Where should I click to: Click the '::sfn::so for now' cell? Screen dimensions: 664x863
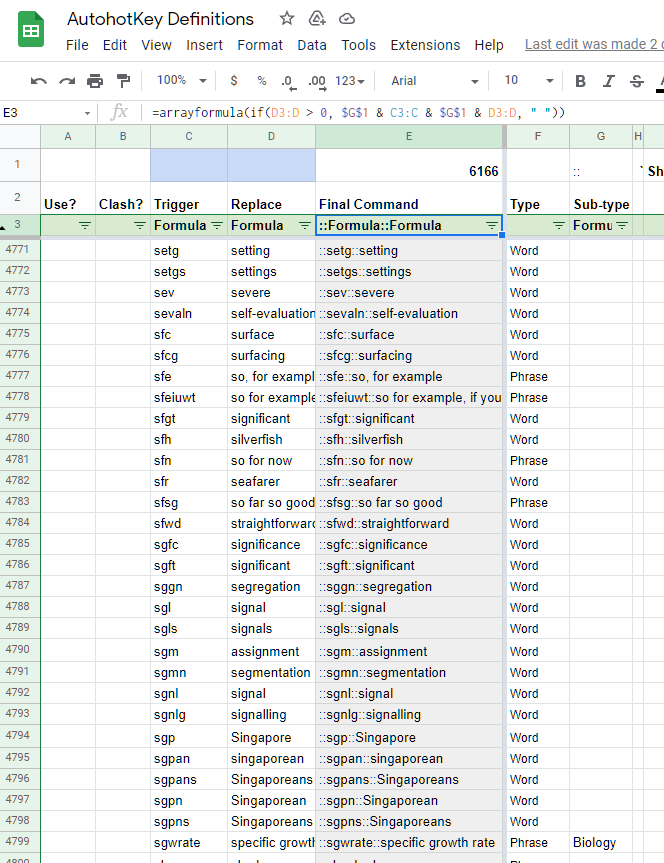[409, 460]
